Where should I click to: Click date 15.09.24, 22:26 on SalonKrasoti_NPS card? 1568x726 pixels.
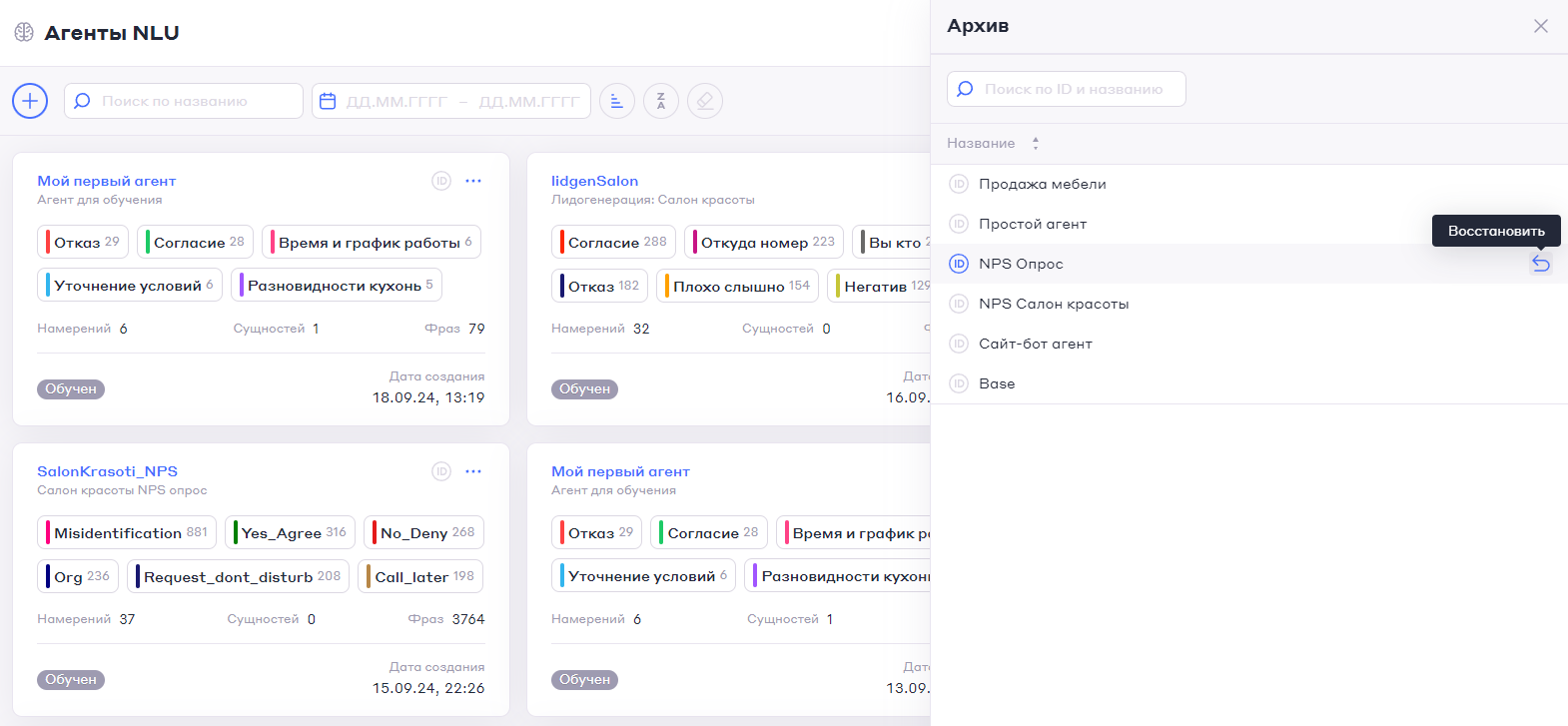click(x=428, y=688)
